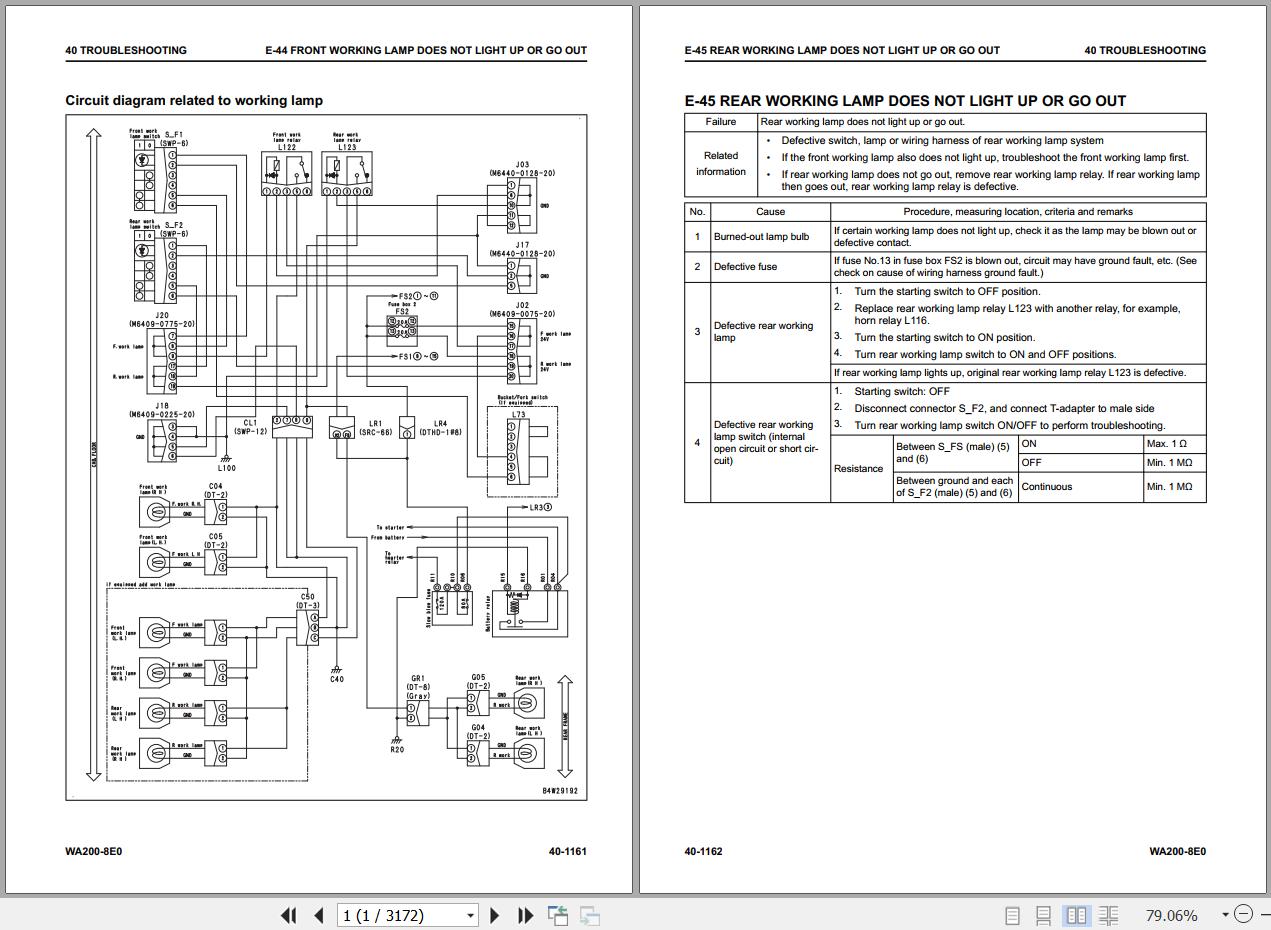Jump to the last page
Screen dimensions: 1271x930
pos(525,915)
